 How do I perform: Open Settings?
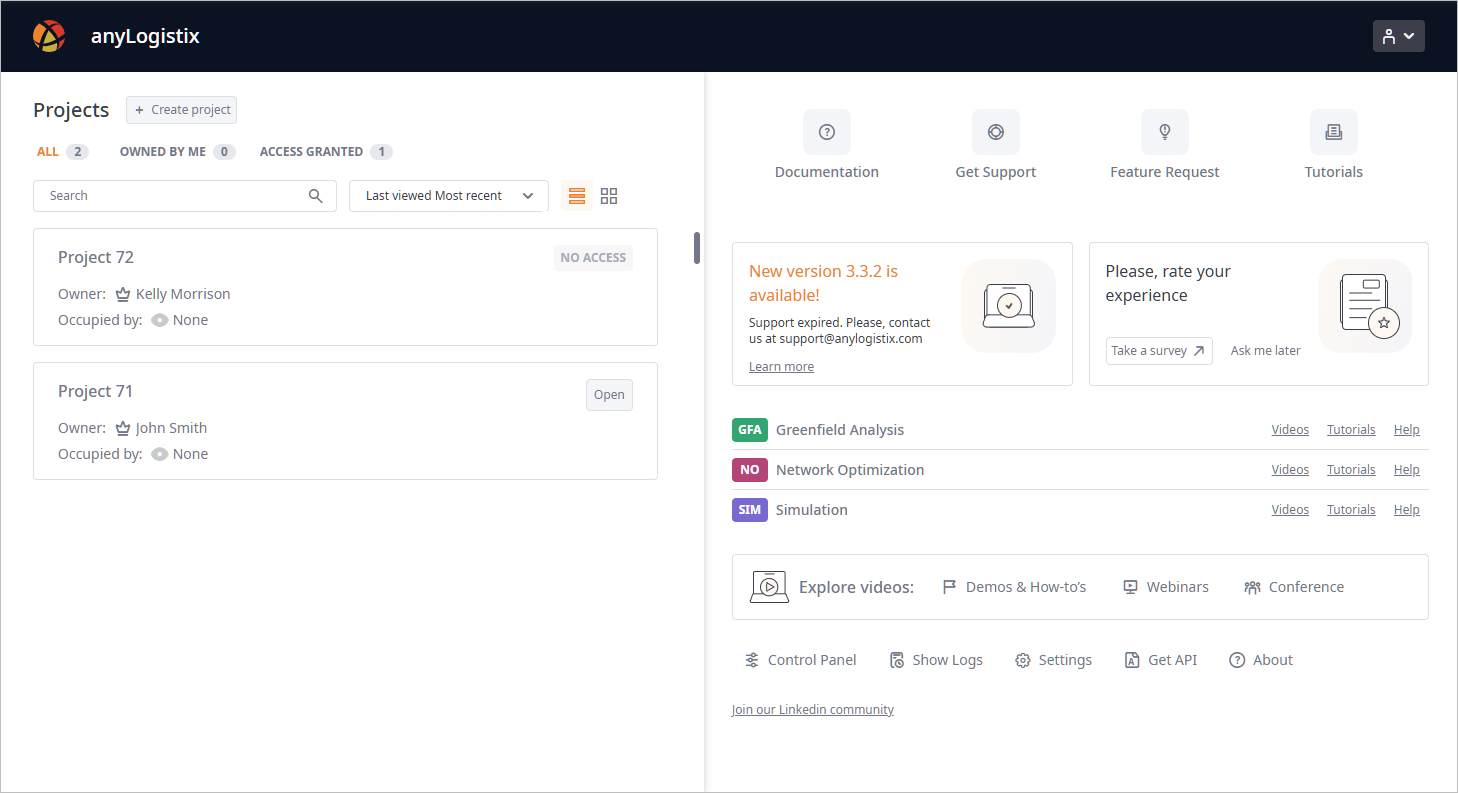point(1053,660)
